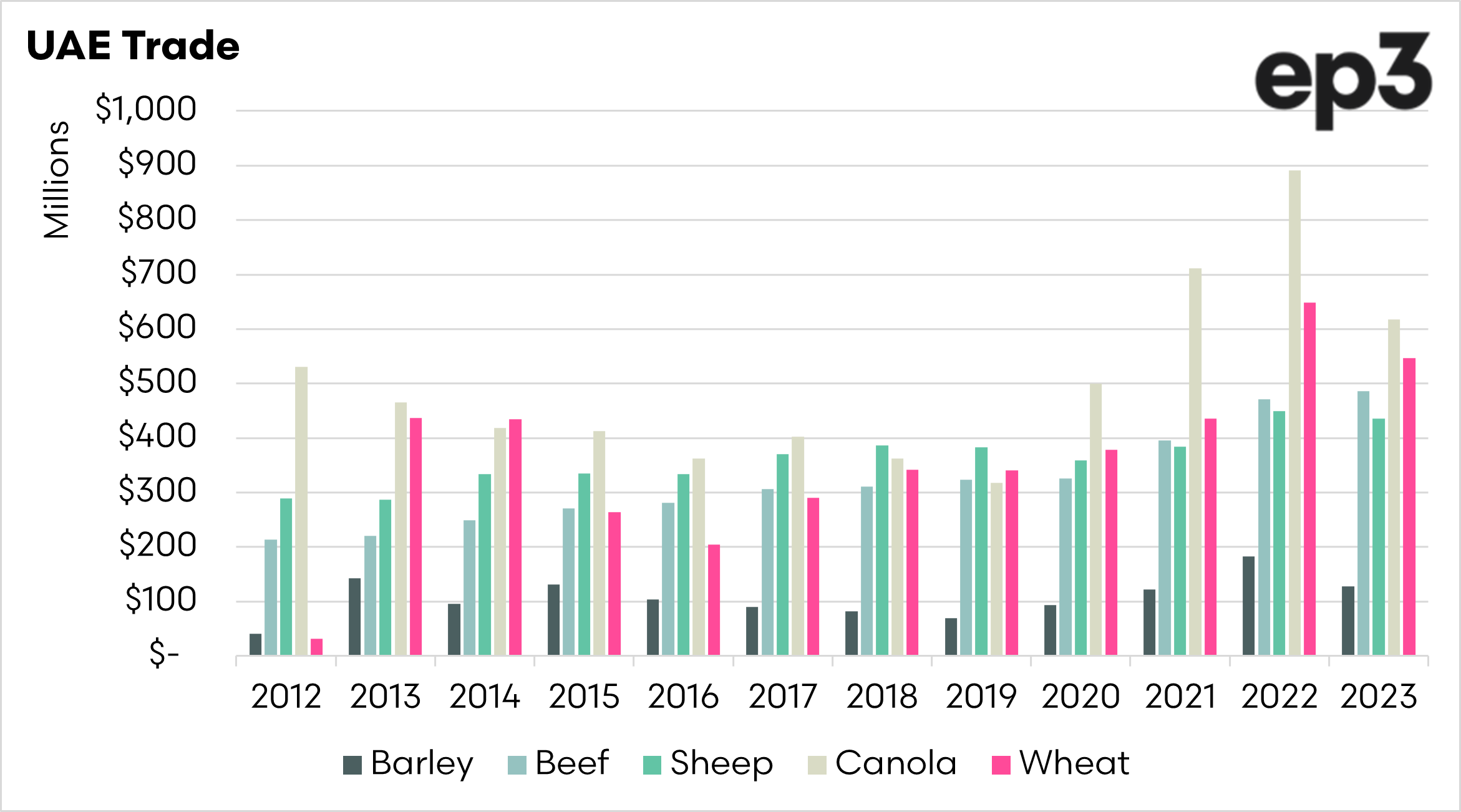
Task: Select the Wheat legend label
Action: coord(1074,763)
